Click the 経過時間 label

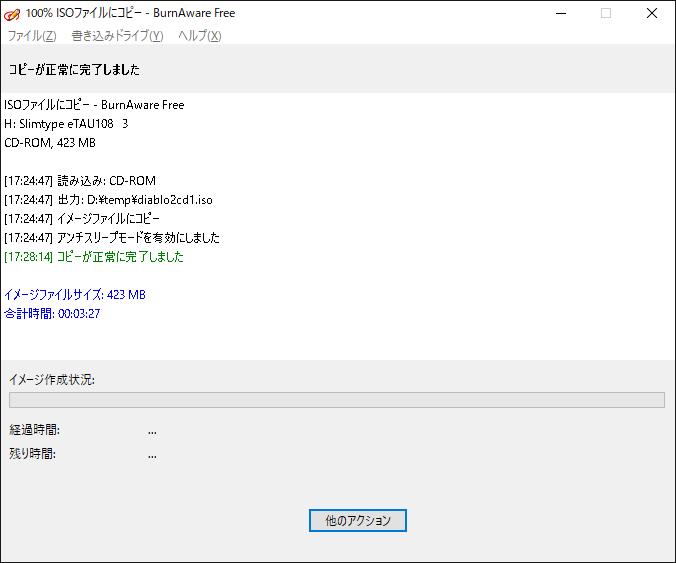point(34,430)
